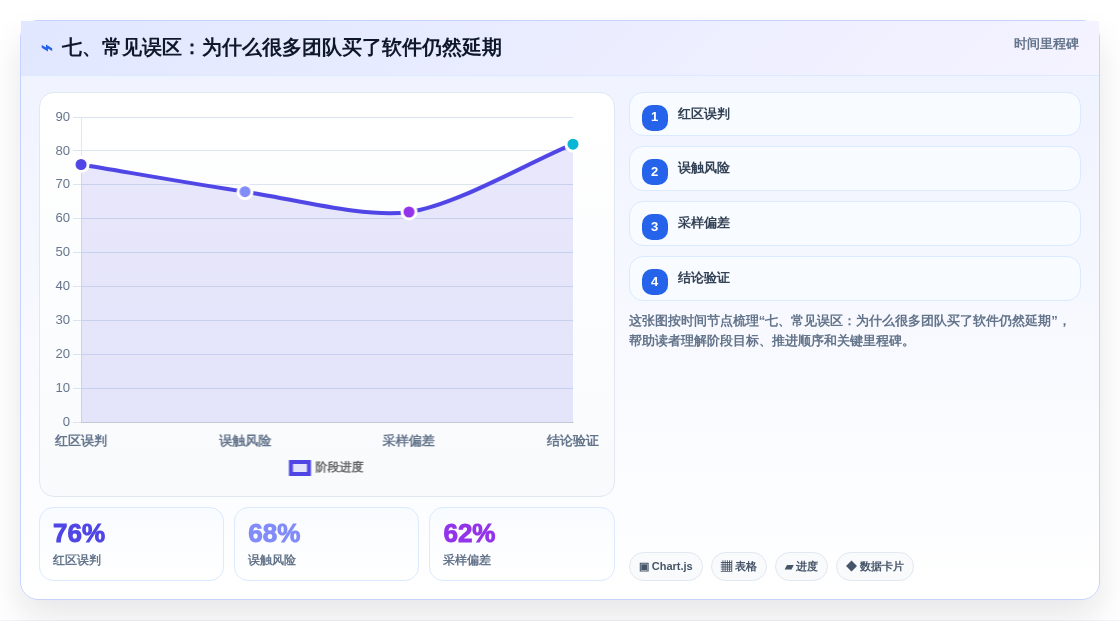Click the blue lightning icon beside the title

tap(47, 48)
